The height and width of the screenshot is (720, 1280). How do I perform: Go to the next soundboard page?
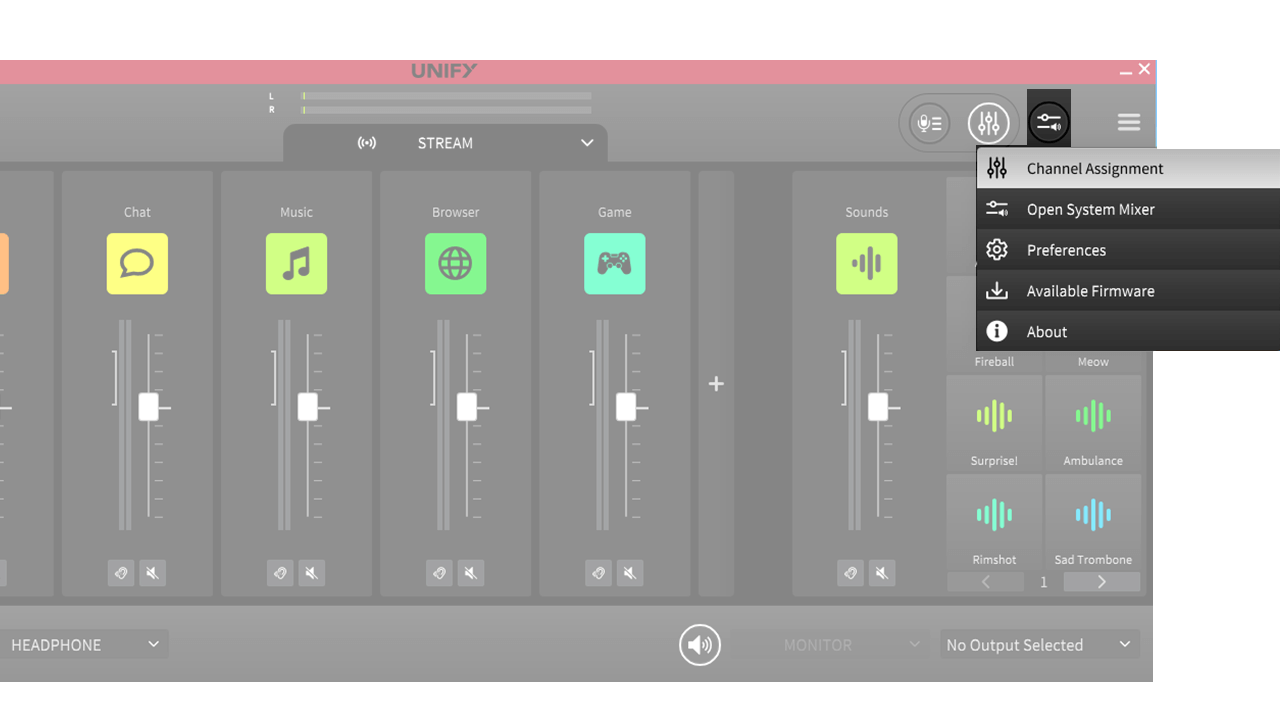pos(1101,581)
